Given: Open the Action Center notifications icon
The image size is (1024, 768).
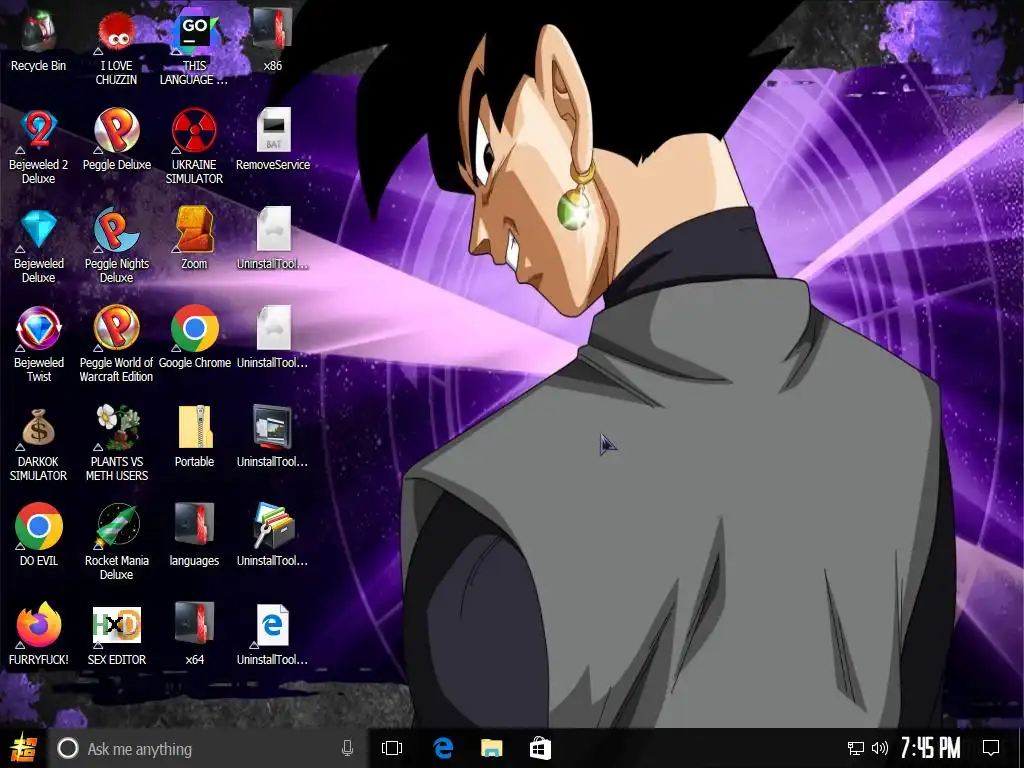Looking at the screenshot, I should point(991,748).
